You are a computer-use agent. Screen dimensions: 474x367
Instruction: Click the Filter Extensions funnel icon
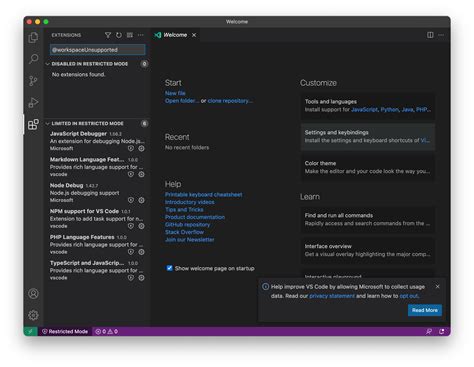point(108,35)
